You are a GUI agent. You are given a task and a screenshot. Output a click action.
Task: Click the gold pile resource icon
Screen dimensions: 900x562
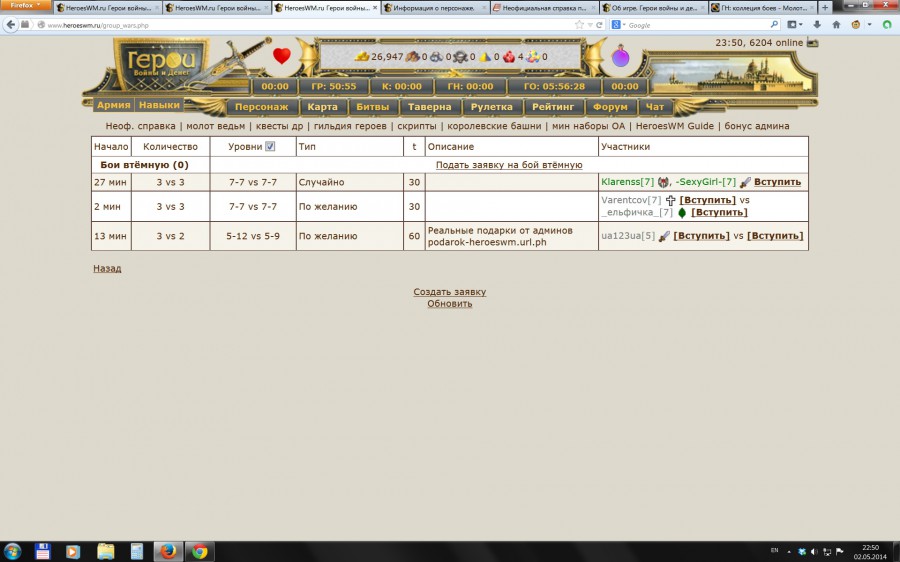pos(362,57)
